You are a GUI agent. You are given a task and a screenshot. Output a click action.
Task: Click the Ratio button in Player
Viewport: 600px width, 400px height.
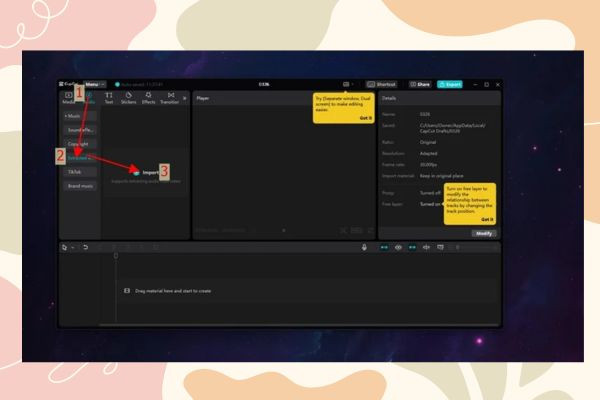pos(357,230)
